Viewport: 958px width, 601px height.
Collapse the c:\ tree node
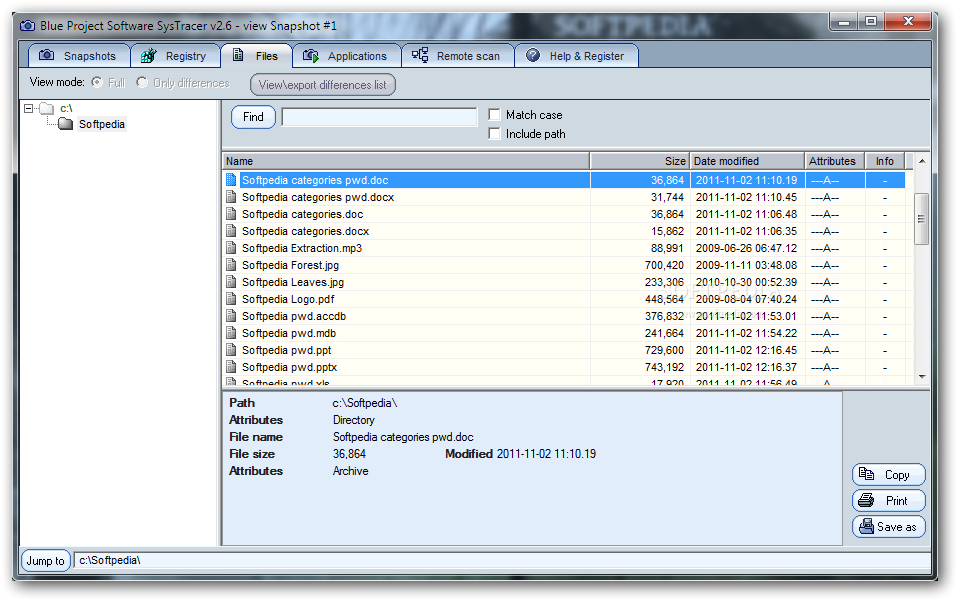coord(28,108)
